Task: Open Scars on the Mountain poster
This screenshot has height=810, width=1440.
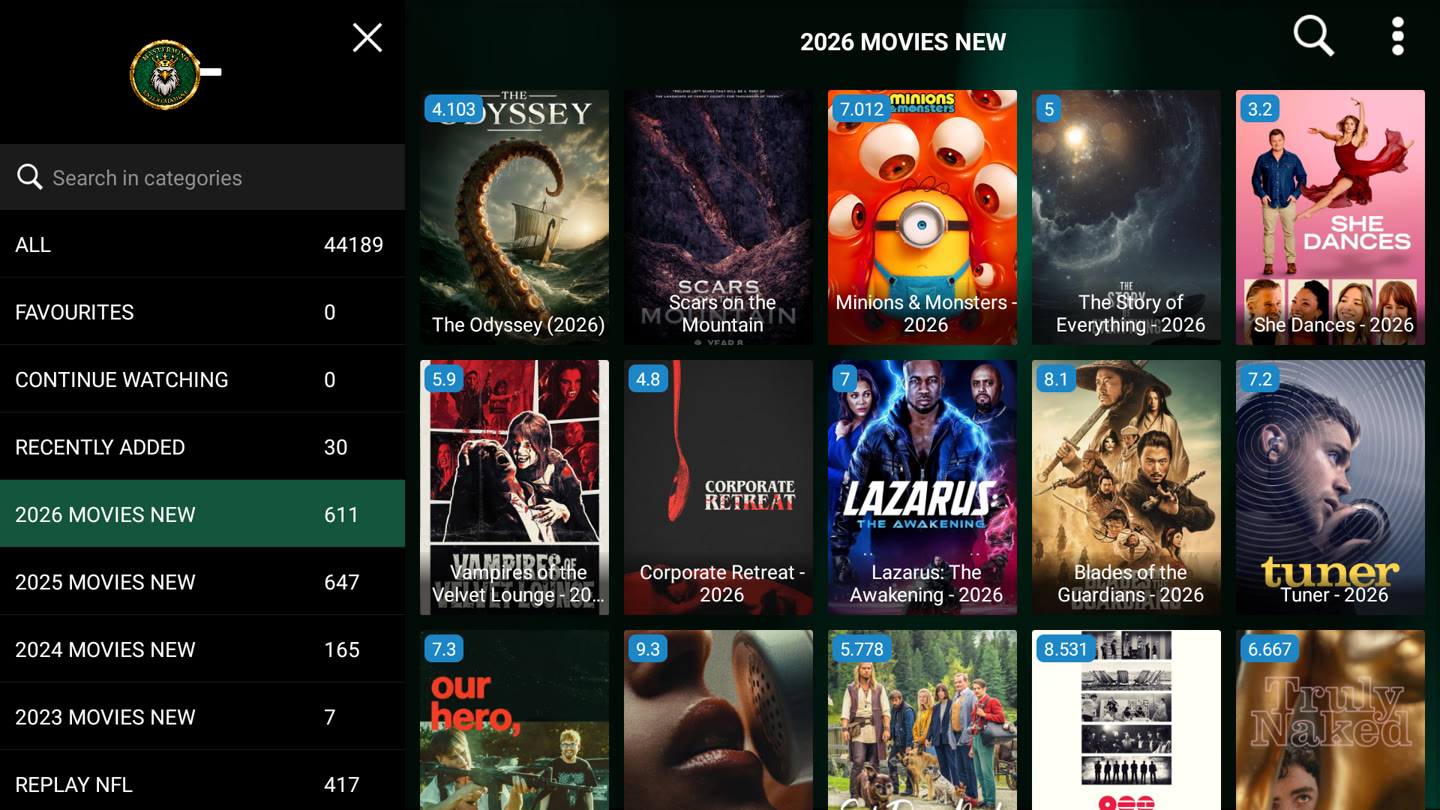Action: 718,218
